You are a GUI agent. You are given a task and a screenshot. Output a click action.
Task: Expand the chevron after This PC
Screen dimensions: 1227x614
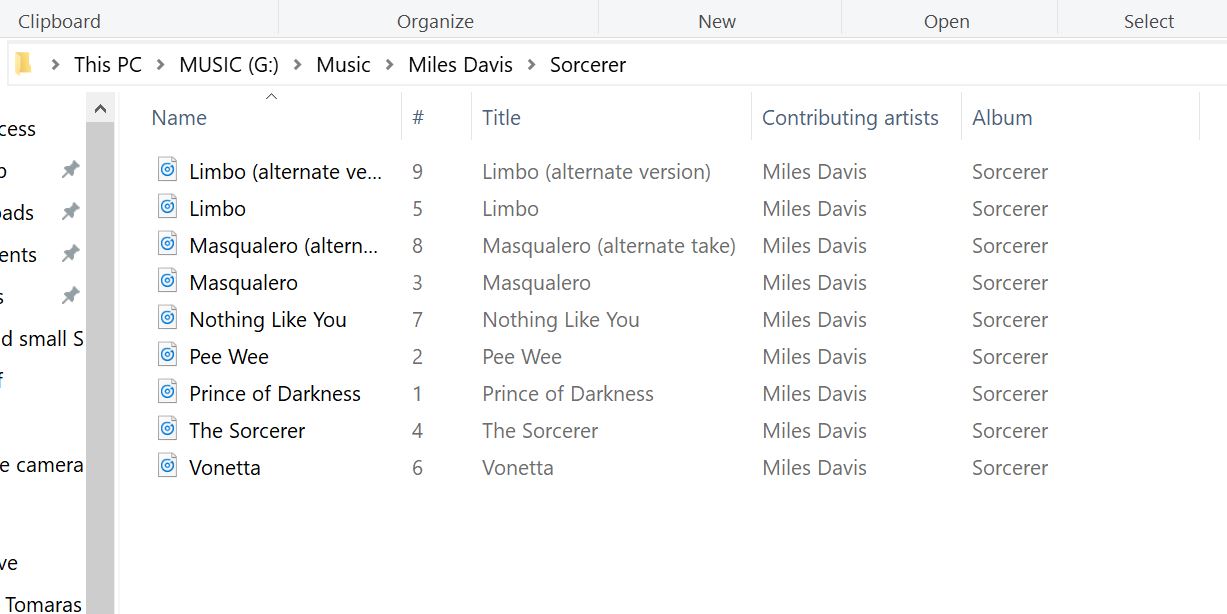[160, 65]
